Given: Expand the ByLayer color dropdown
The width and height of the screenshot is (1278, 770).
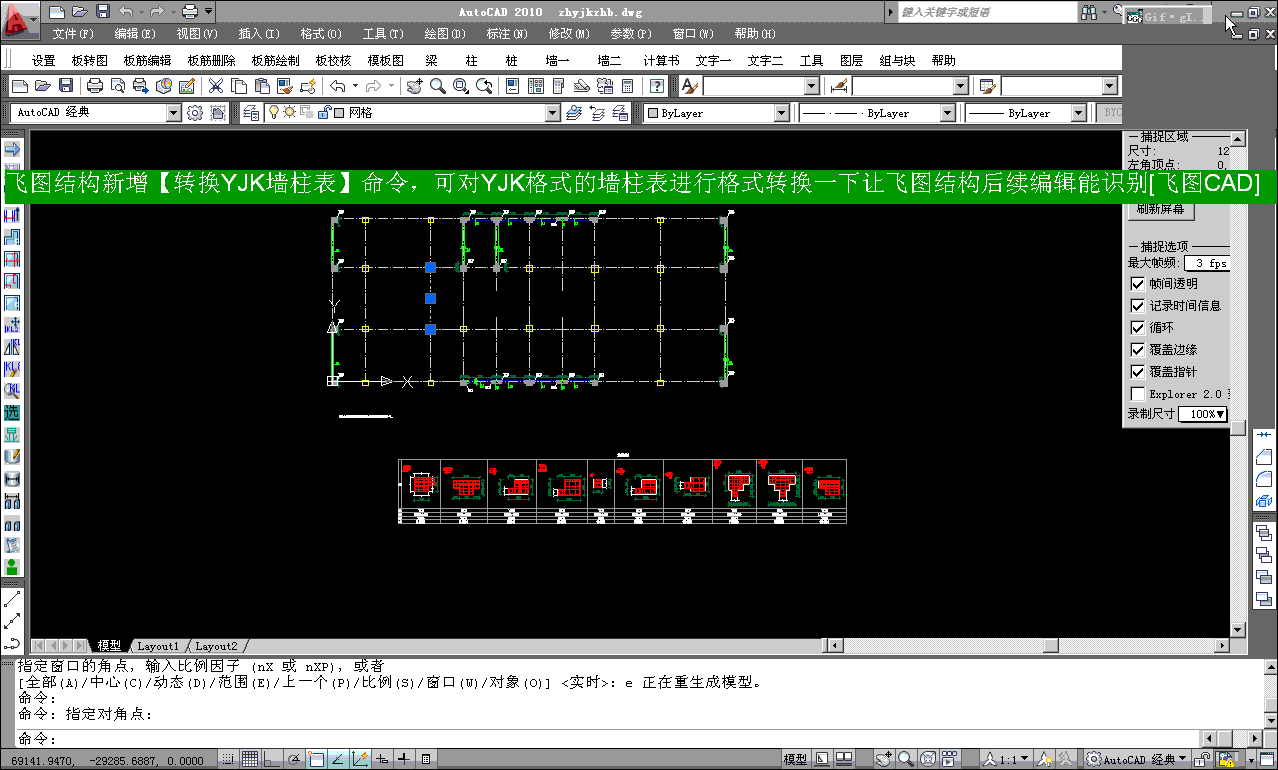Looking at the screenshot, I should (782, 113).
